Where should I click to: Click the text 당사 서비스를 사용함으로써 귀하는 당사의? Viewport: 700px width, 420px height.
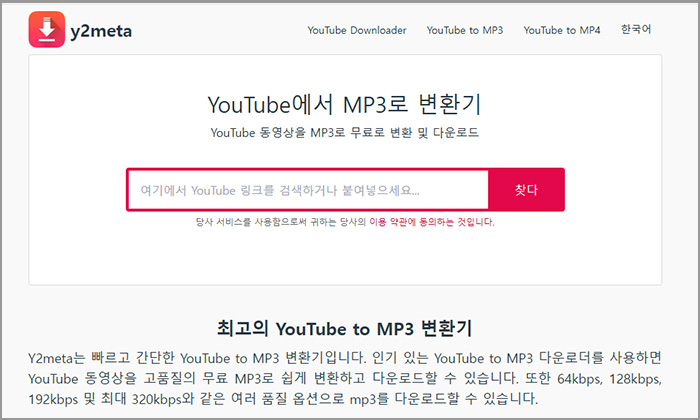[281, 222]
